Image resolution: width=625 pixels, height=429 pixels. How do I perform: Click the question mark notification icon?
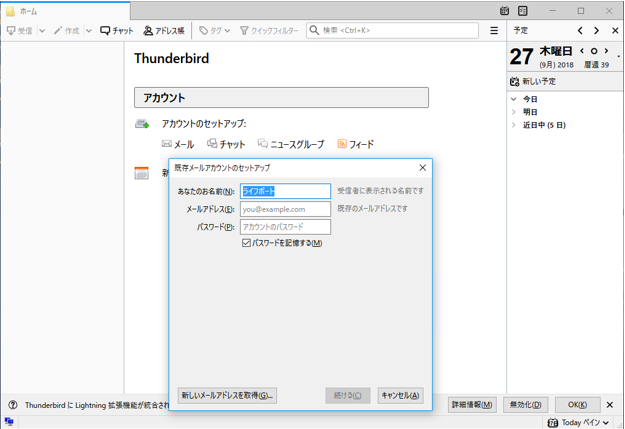click(13, 405)
